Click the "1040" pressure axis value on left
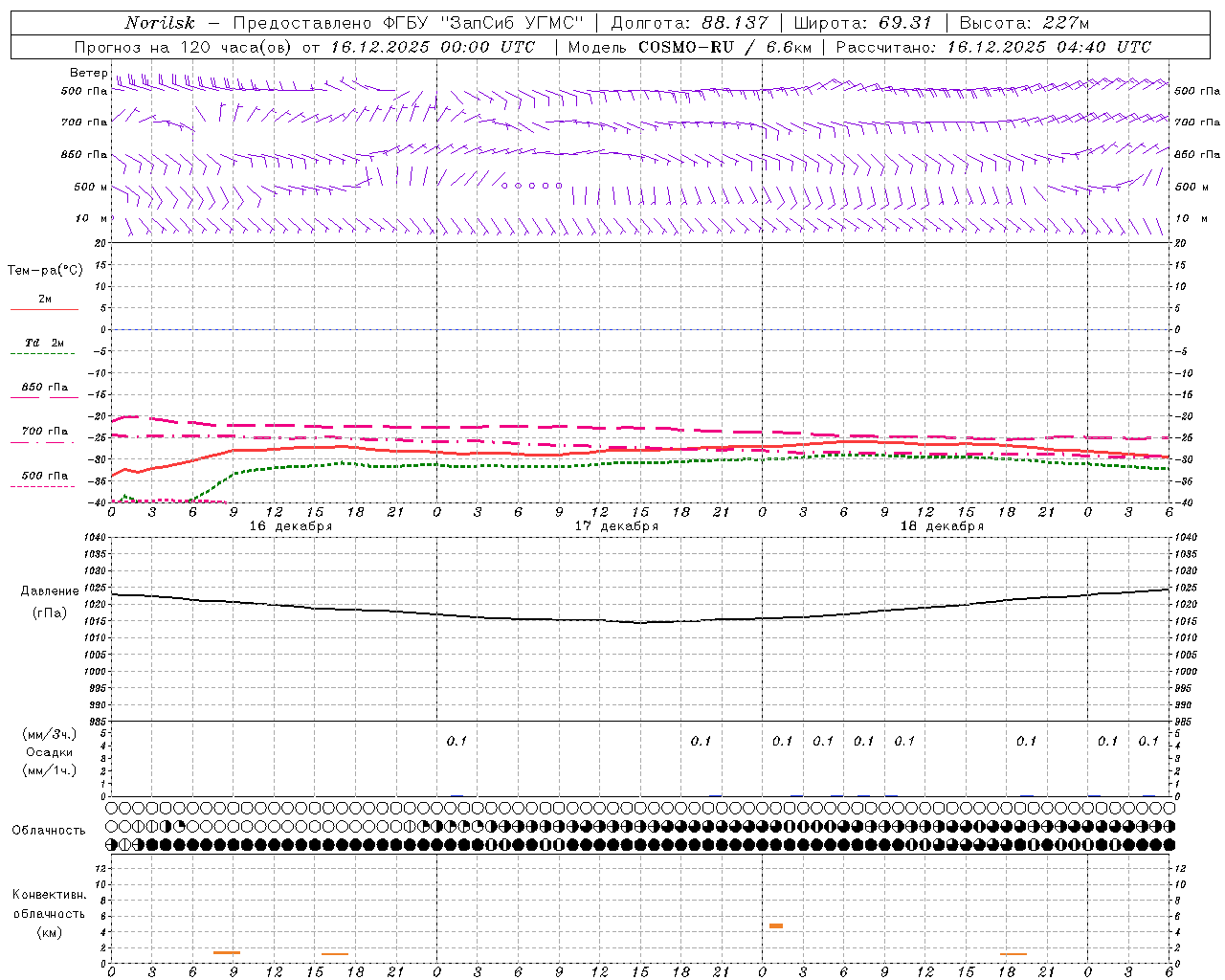The height and width of the screenshot is (980, 1225). coord(94,538)
